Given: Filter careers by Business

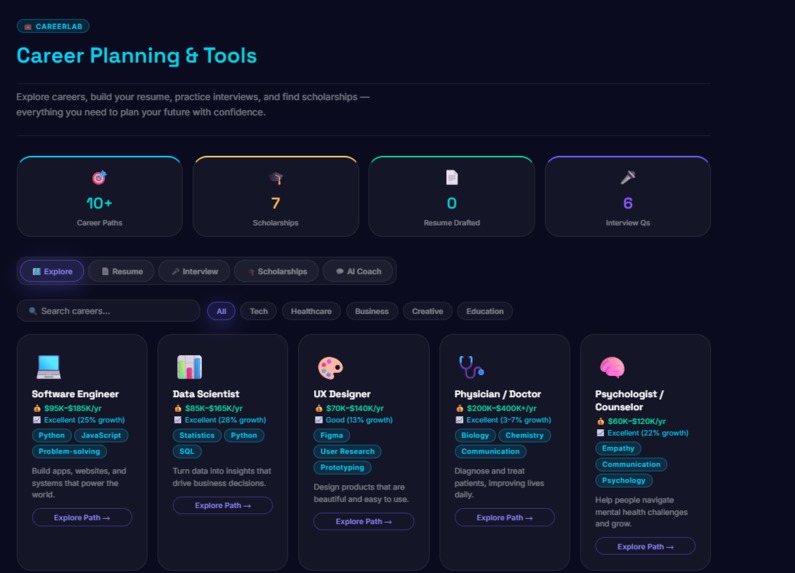Looking at the screenshot, I should tap(372, 311).
